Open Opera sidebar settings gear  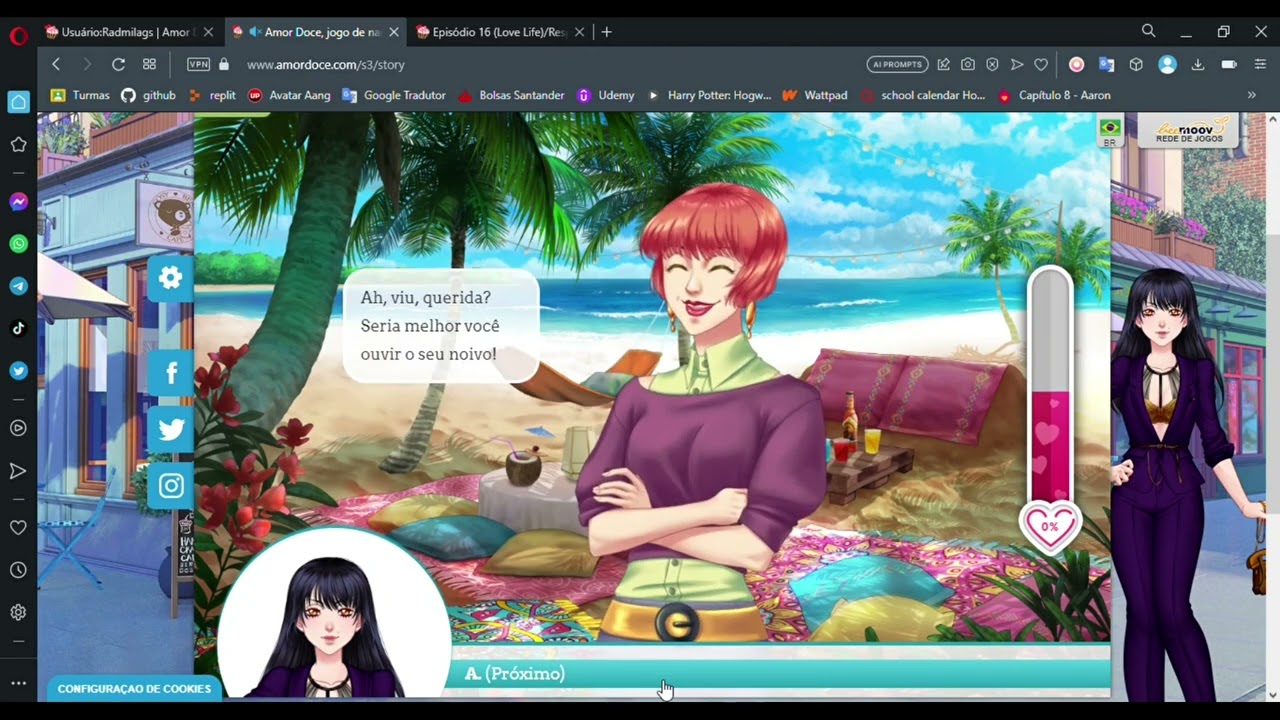coord(18,612)
